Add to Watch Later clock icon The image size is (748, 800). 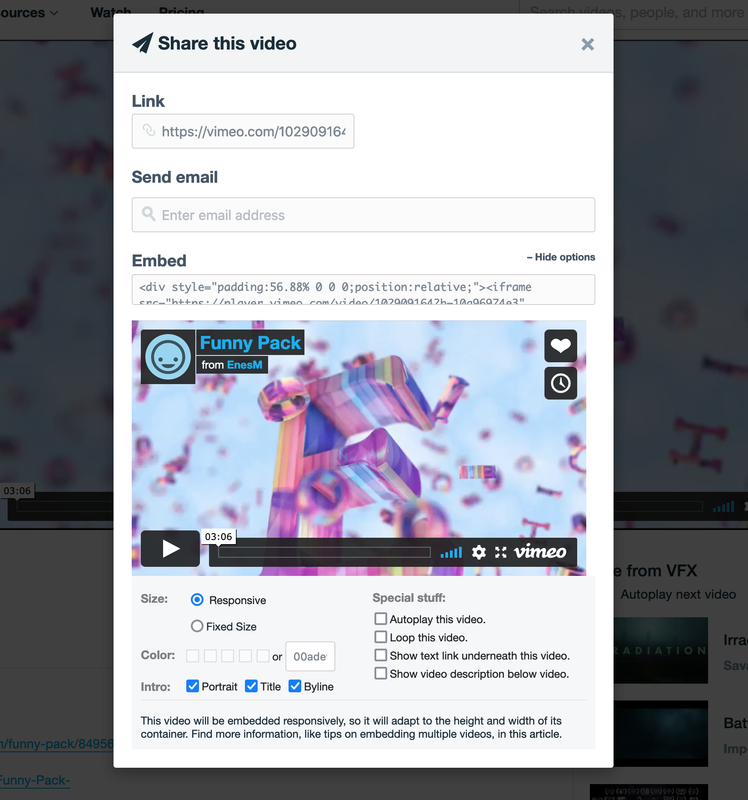click(x=560, y=383)
